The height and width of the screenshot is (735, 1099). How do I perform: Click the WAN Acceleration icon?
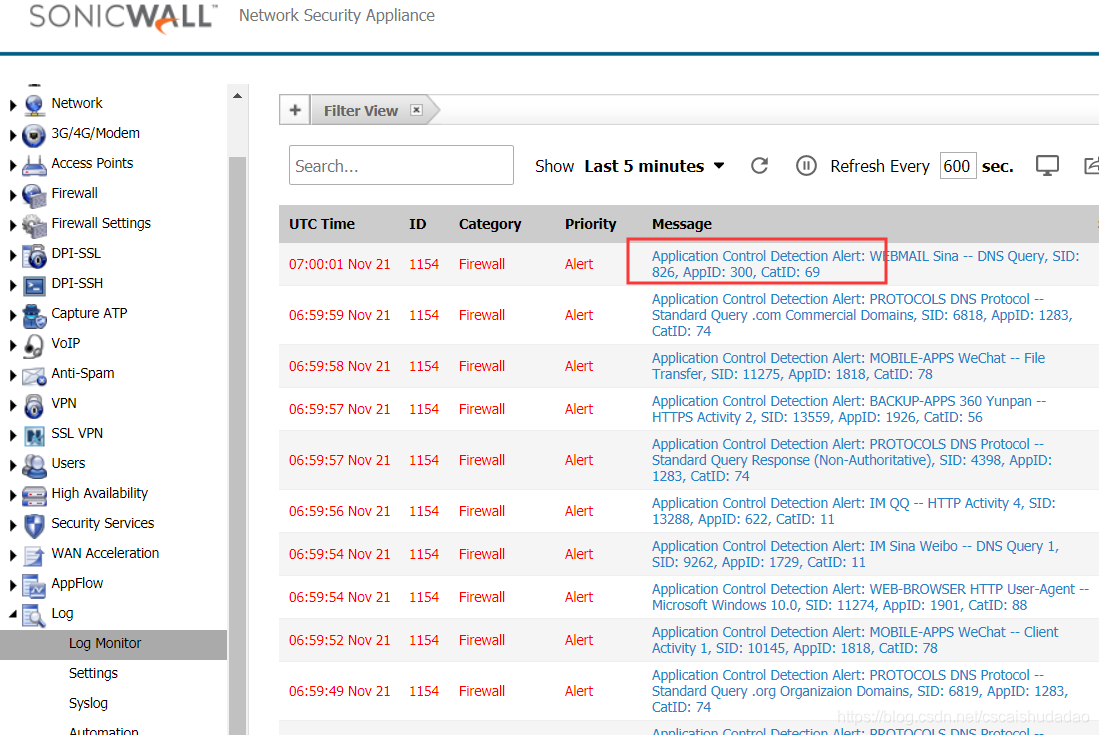(x=34, y=555)
